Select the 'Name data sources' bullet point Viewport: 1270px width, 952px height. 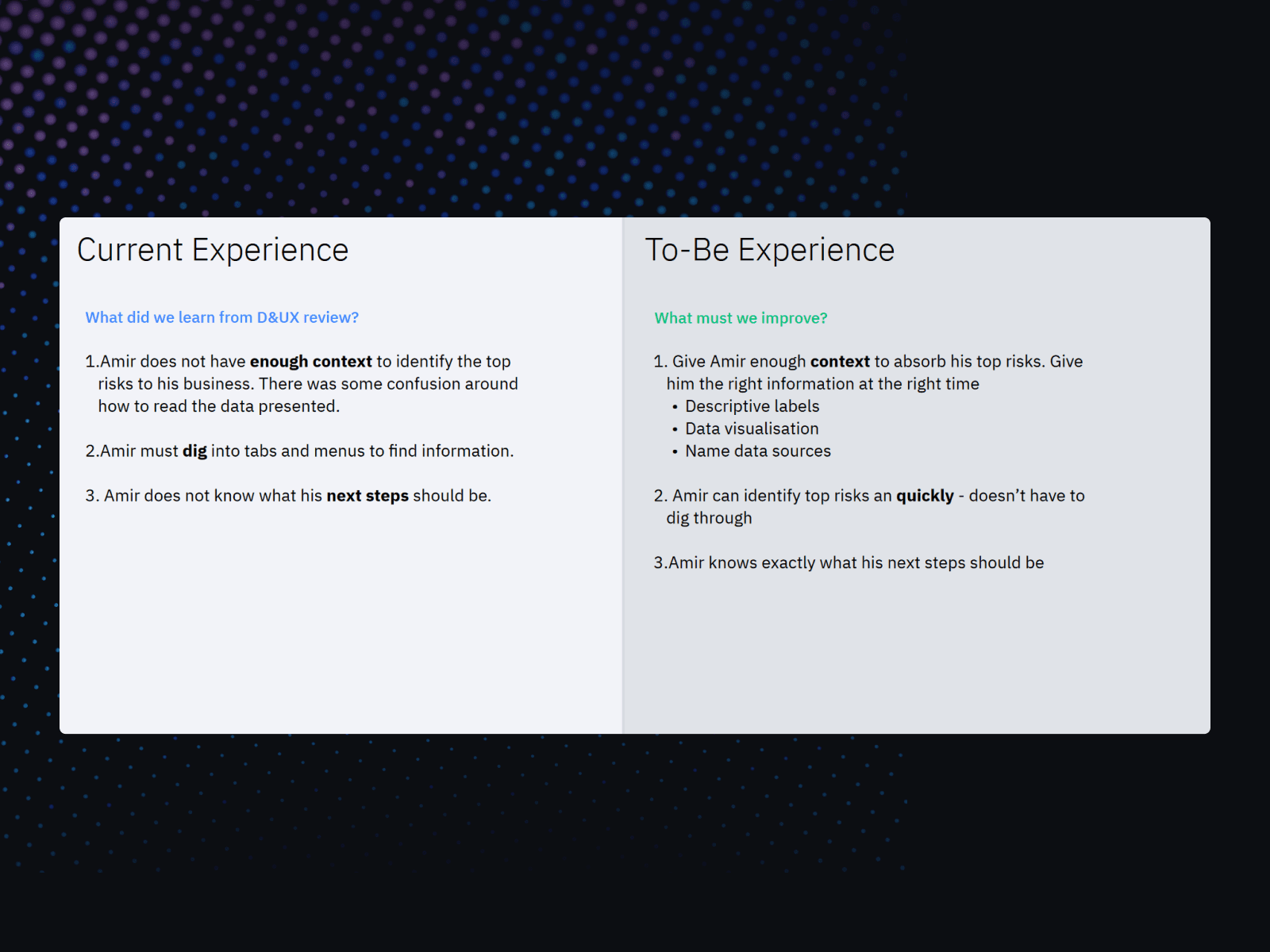[757, 451]
